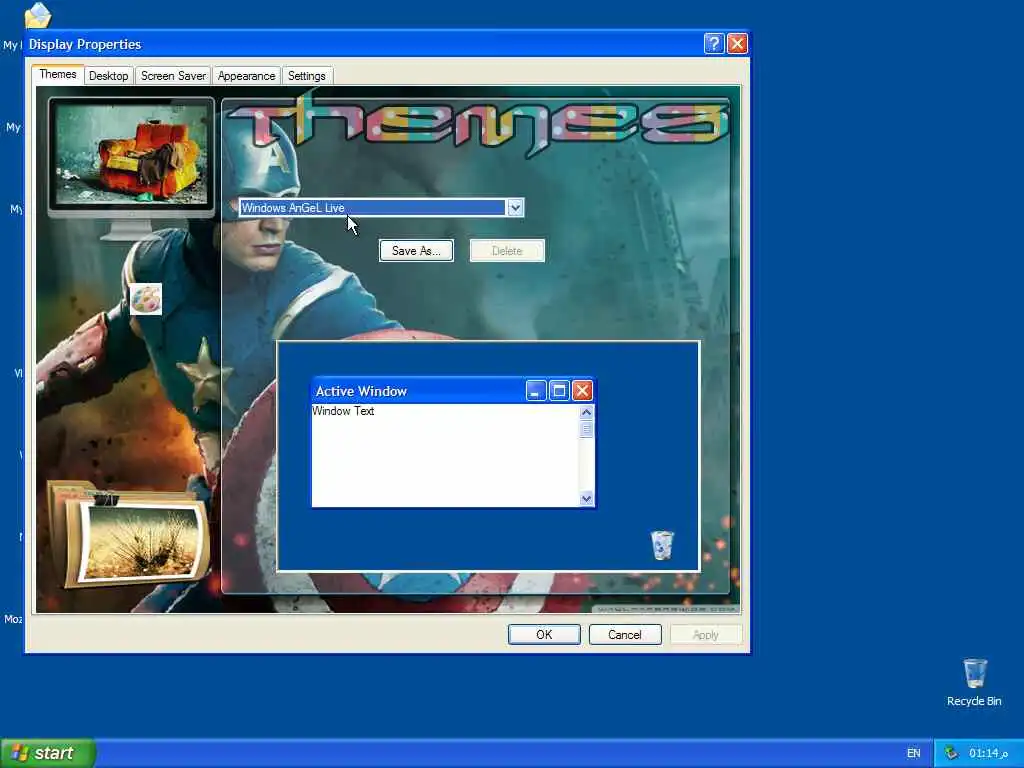Switch to the Themes tab
The height and width of the screenshot is (768, 1024).
(57, 74)
